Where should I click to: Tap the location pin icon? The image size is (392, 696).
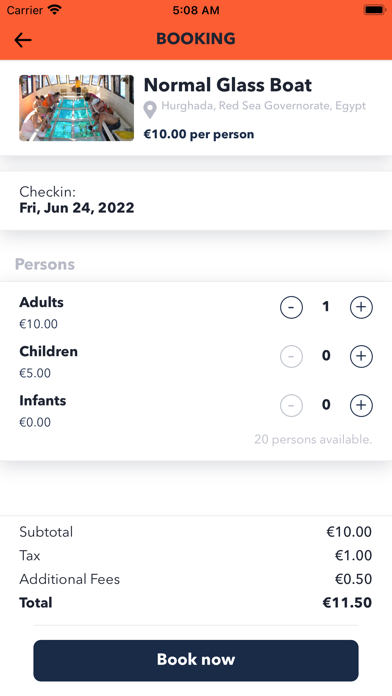tap(150, 110)
